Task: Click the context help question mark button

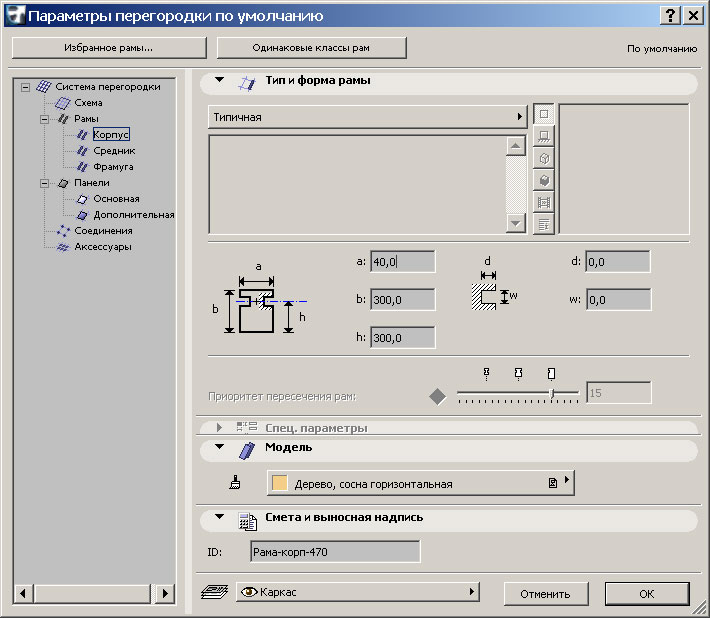Action: click(x=668, y=15)
